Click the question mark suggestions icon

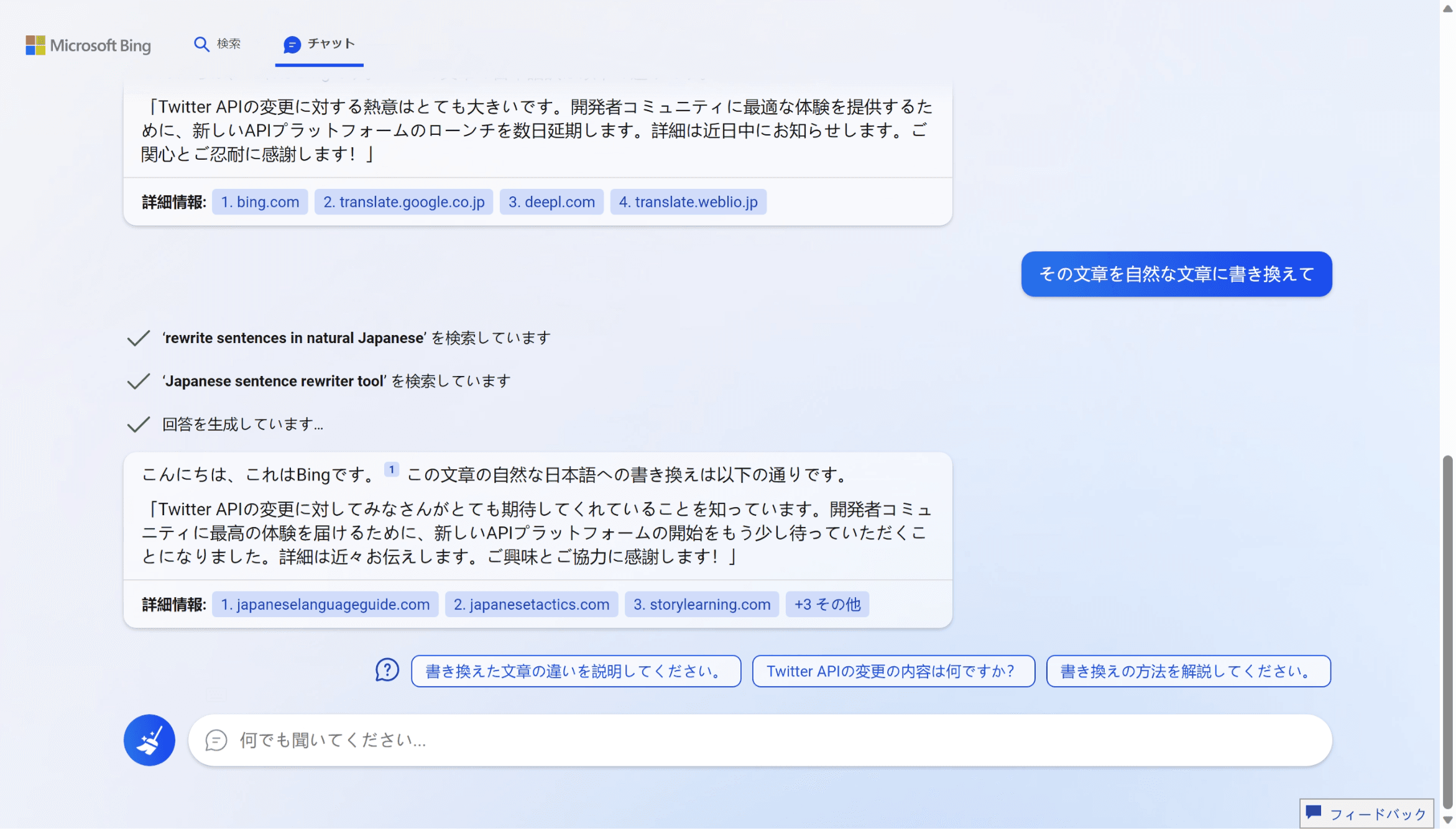(387, 671)
